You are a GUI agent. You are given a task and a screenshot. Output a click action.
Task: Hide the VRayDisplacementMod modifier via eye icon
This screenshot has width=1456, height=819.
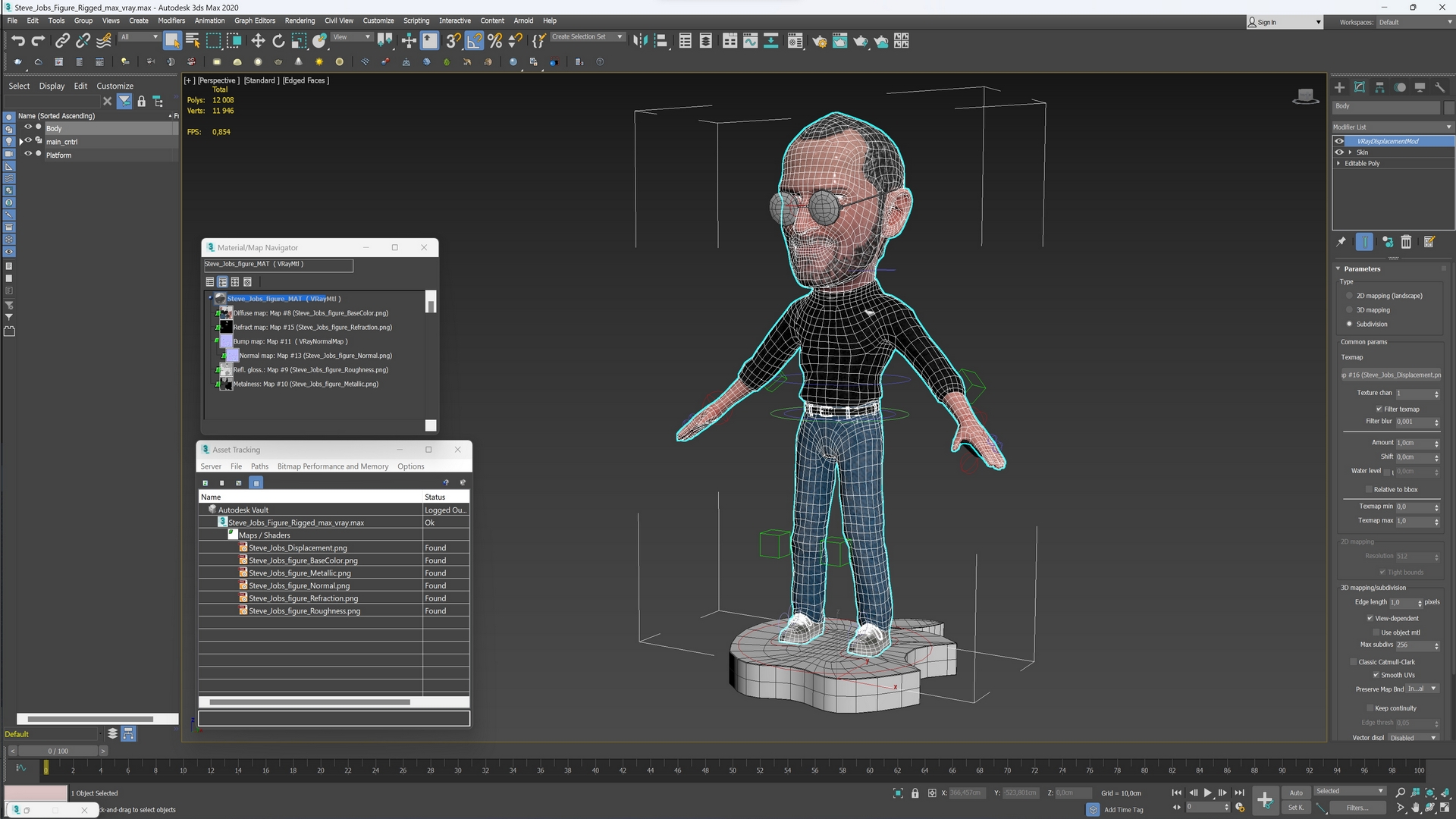click(1339, 141)
